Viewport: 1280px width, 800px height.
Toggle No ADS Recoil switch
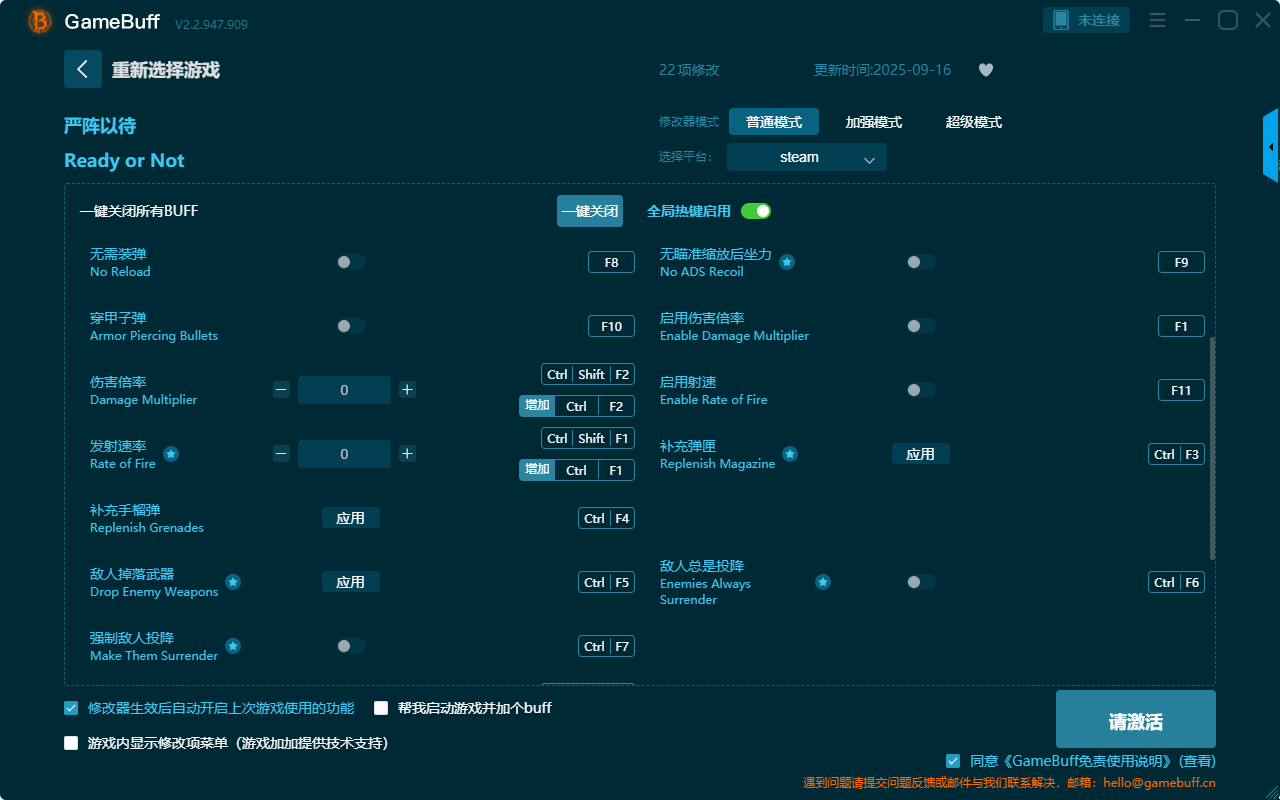coord(921,262)
